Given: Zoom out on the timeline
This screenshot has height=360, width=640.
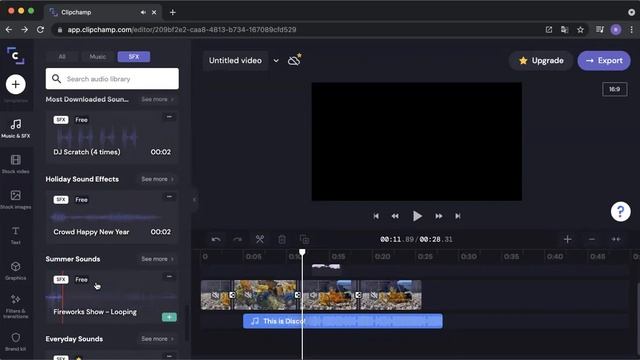Looking at the screenshot, I should tap(592, 239).
